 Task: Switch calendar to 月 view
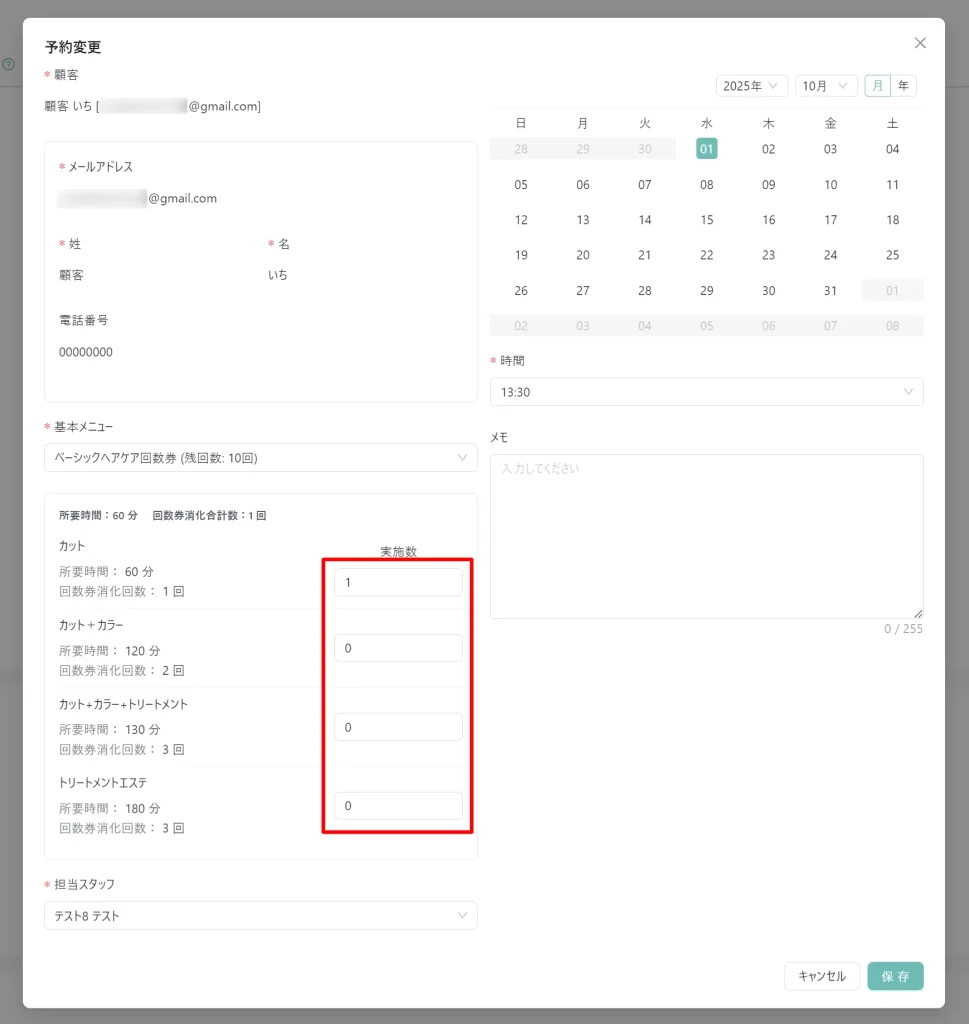pos(878,86)
